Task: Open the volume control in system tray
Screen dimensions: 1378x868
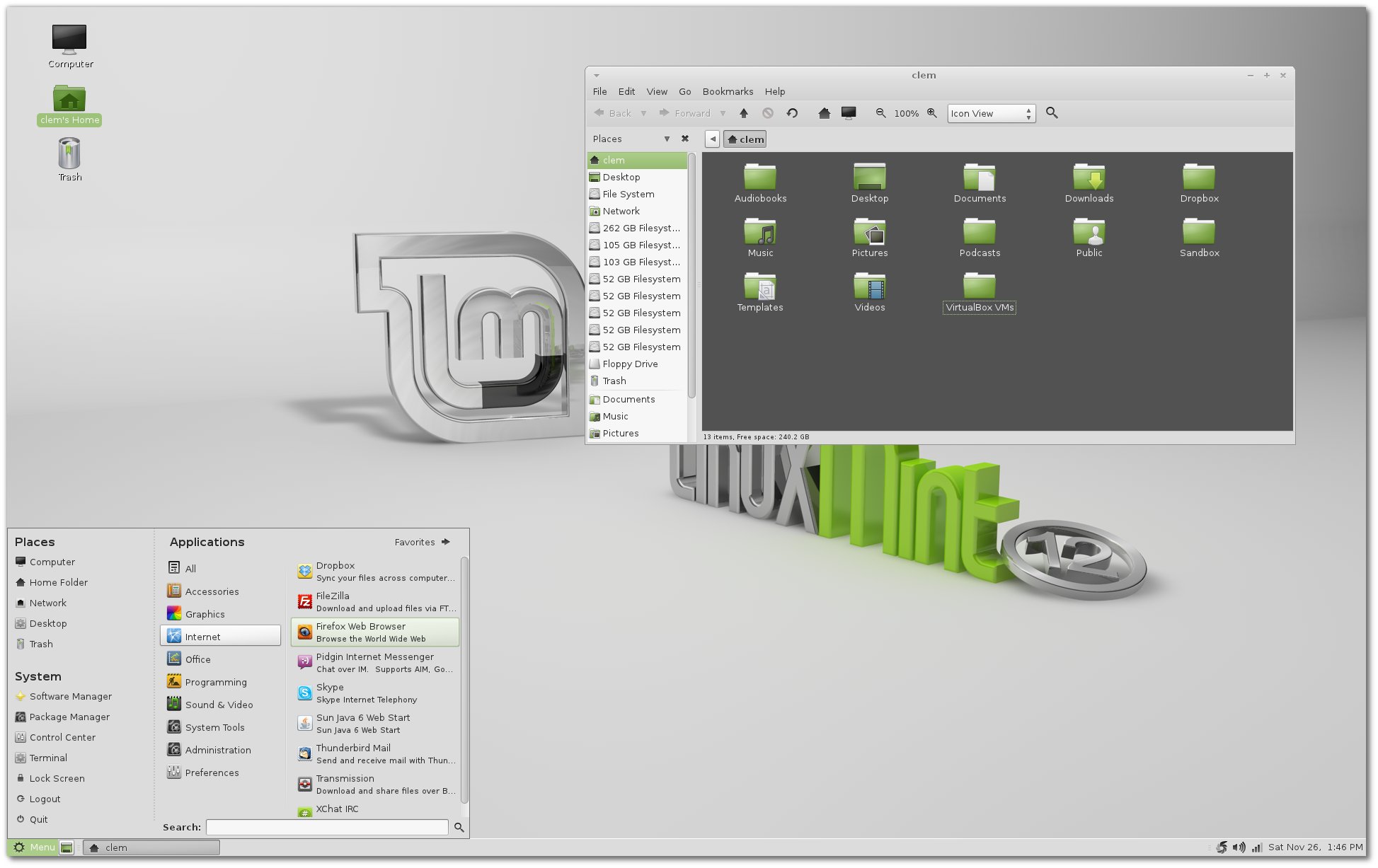Action: pyautogui.click(x=1239, y=847)
